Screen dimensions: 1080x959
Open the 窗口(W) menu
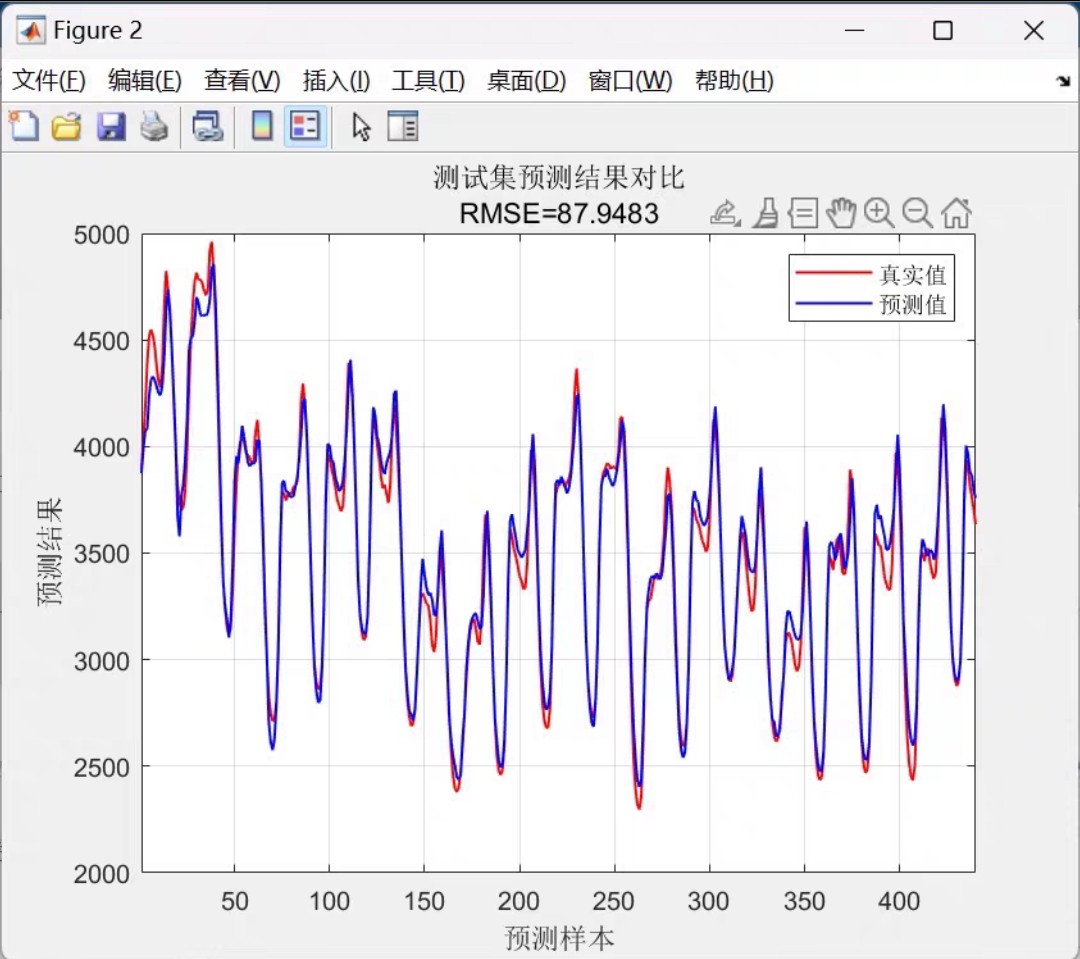tap(630, 81)
